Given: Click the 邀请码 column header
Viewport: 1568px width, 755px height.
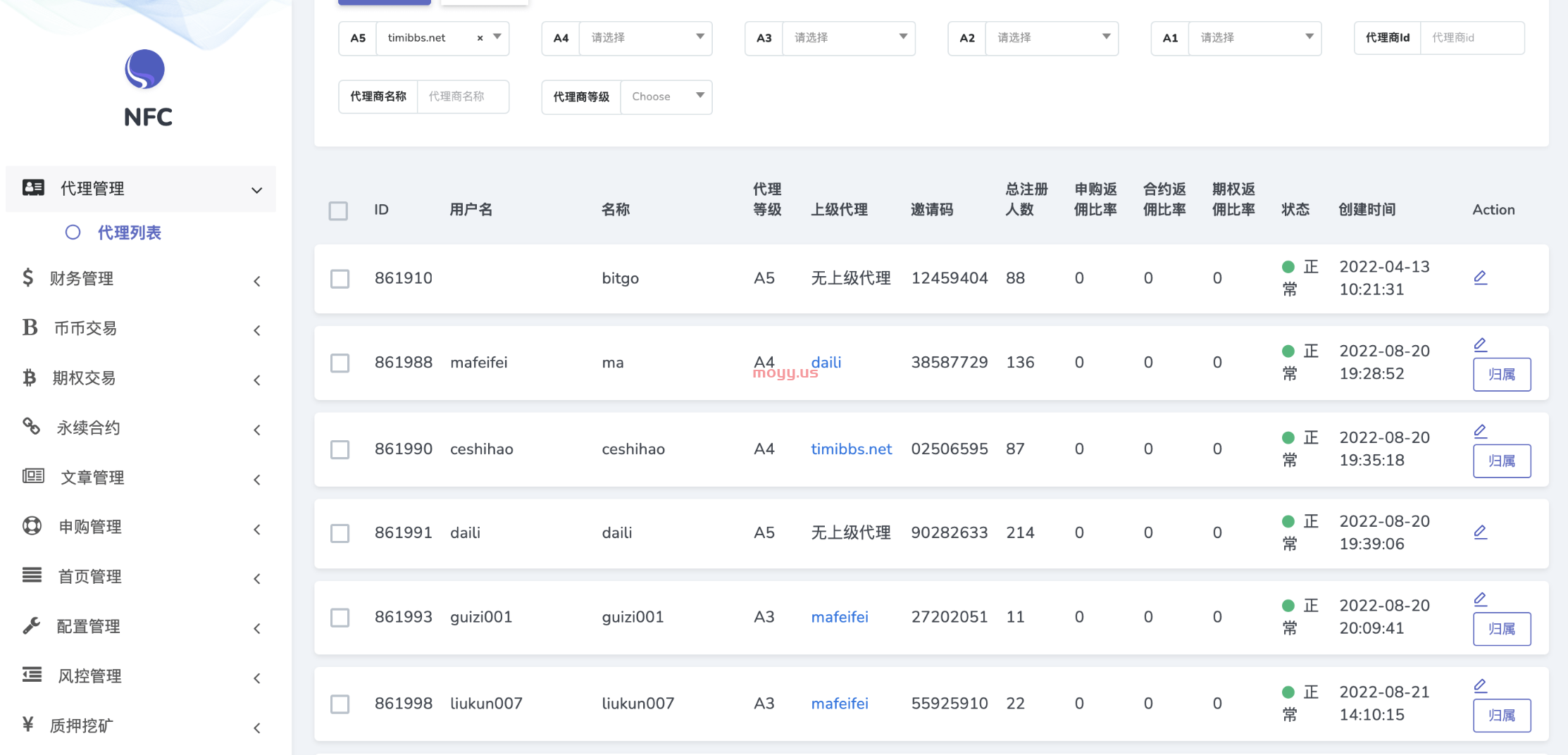Looking at the screenshot, I should pos(932,209).
